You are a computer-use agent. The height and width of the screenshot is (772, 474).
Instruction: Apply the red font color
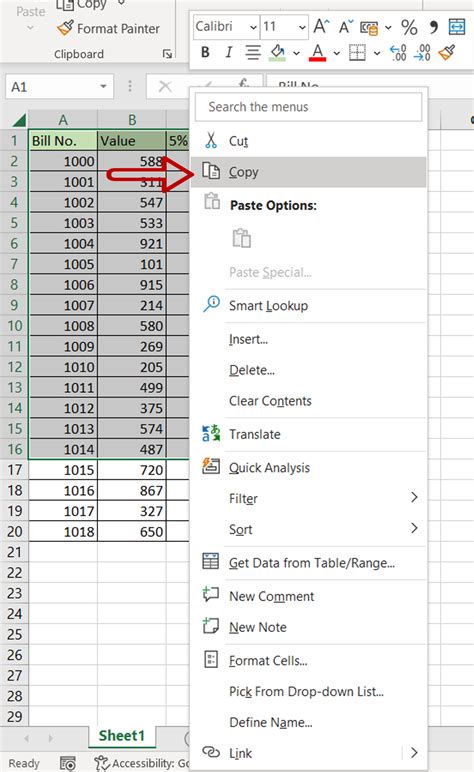coord(317,52)
